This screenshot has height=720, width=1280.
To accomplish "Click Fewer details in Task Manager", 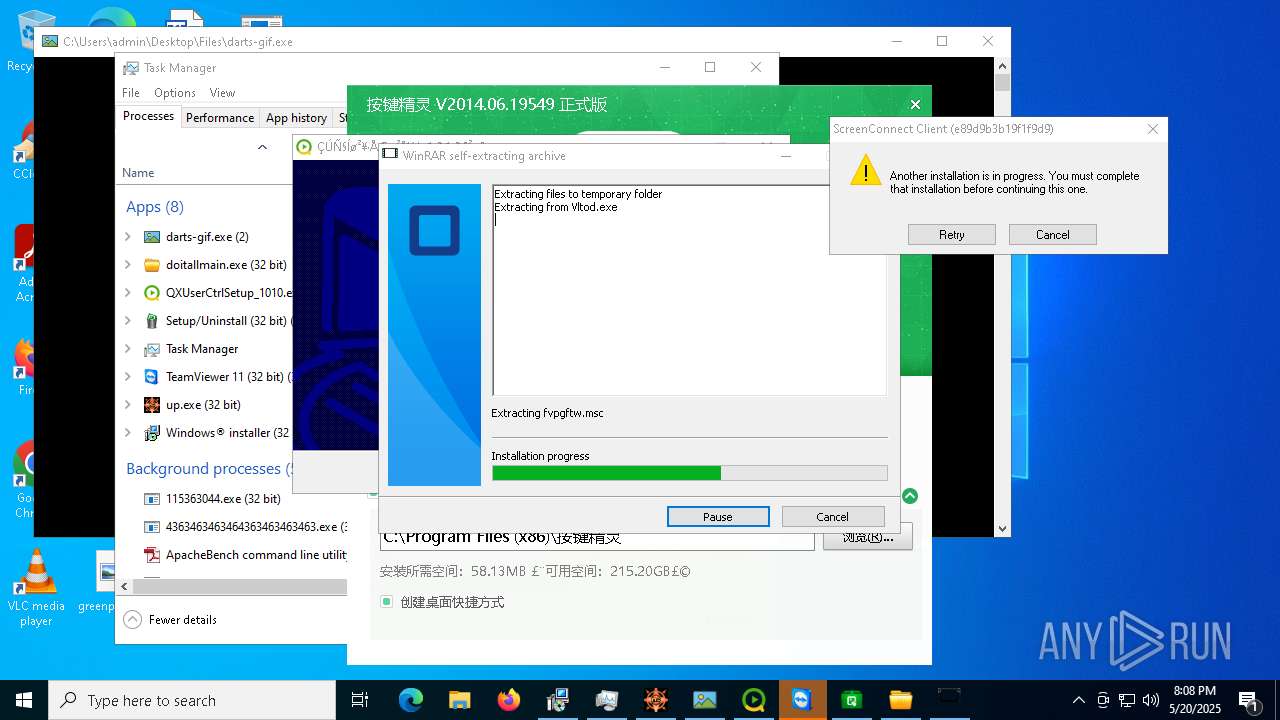I will (x=170, y=620).
